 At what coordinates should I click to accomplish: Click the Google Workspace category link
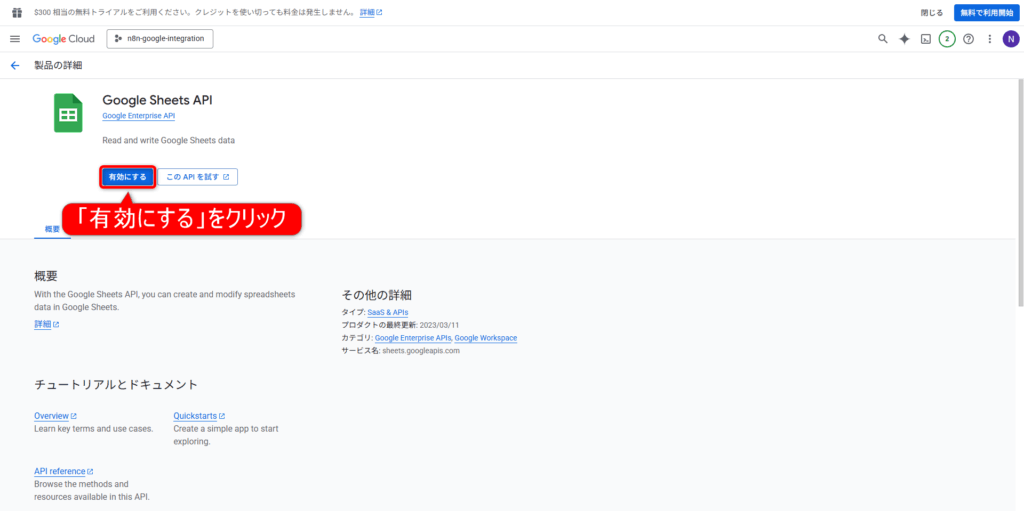(x=486, y=338)
